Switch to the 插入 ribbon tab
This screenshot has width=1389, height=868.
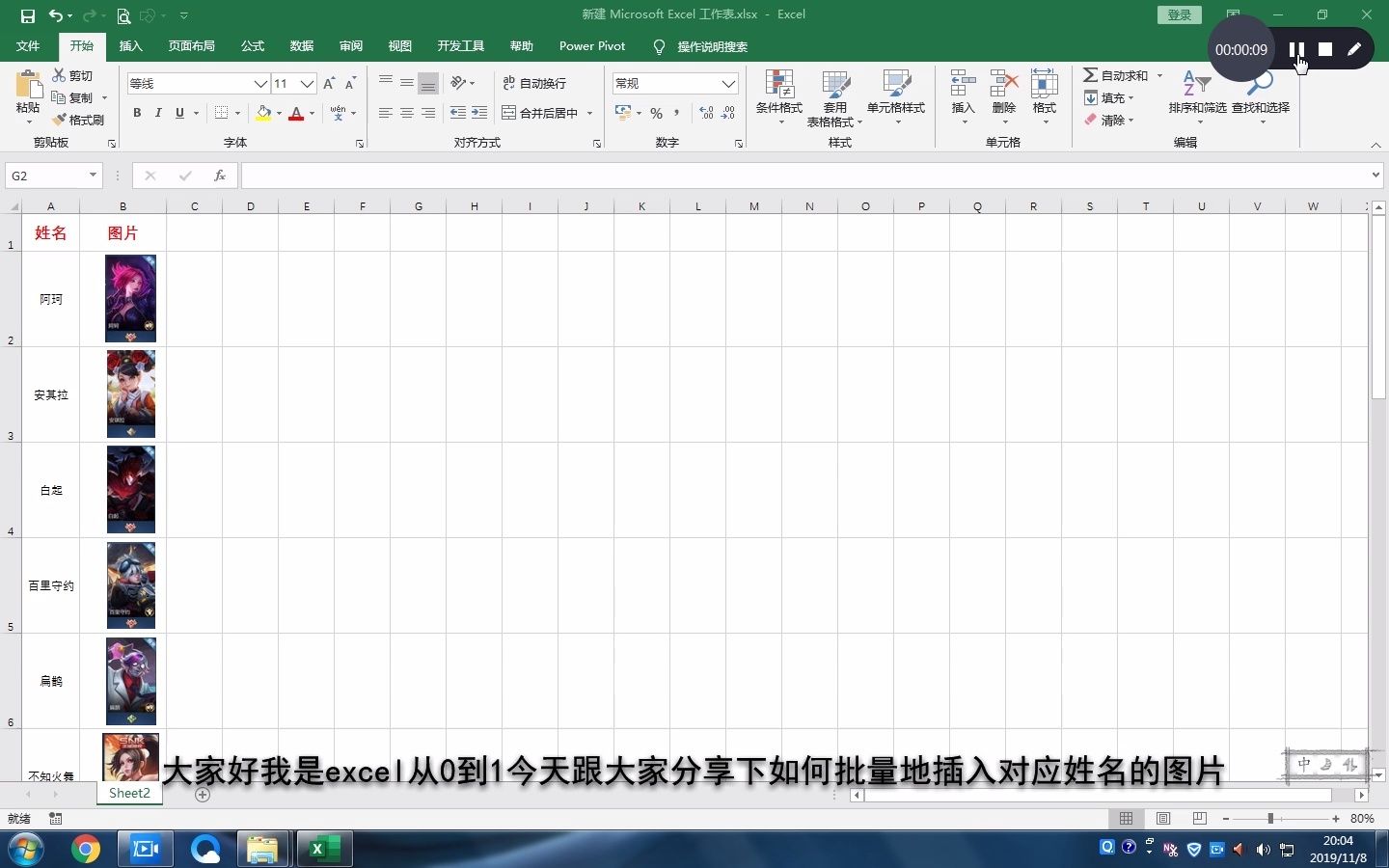130,46
